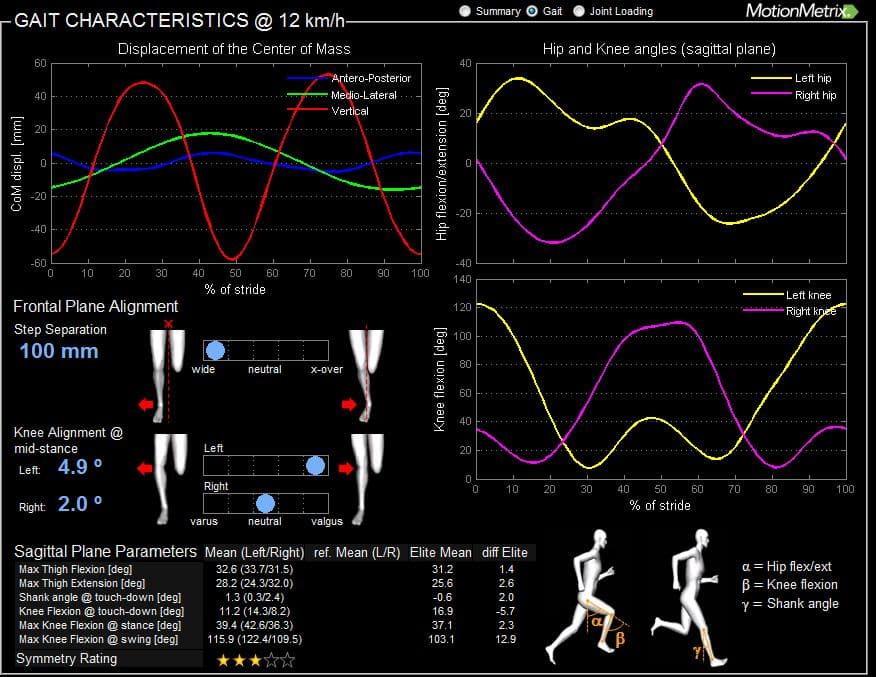
Task: Click the Elite Mean column header
Action: tap(441, 552)
